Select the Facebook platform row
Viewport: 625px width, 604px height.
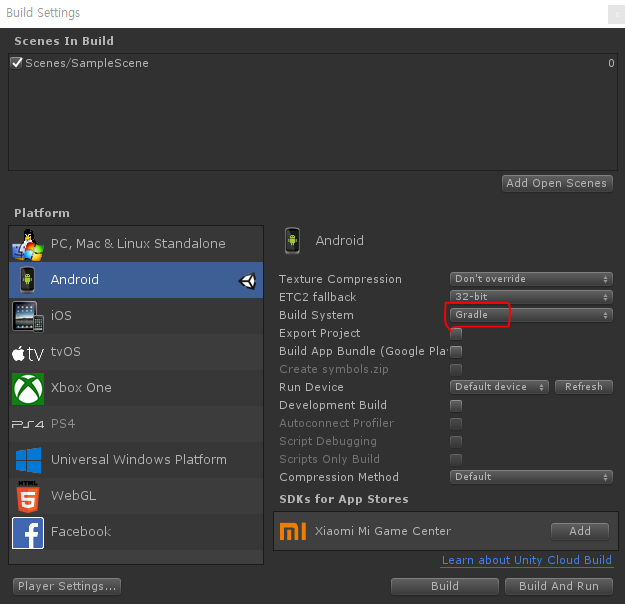click(136, 532)
